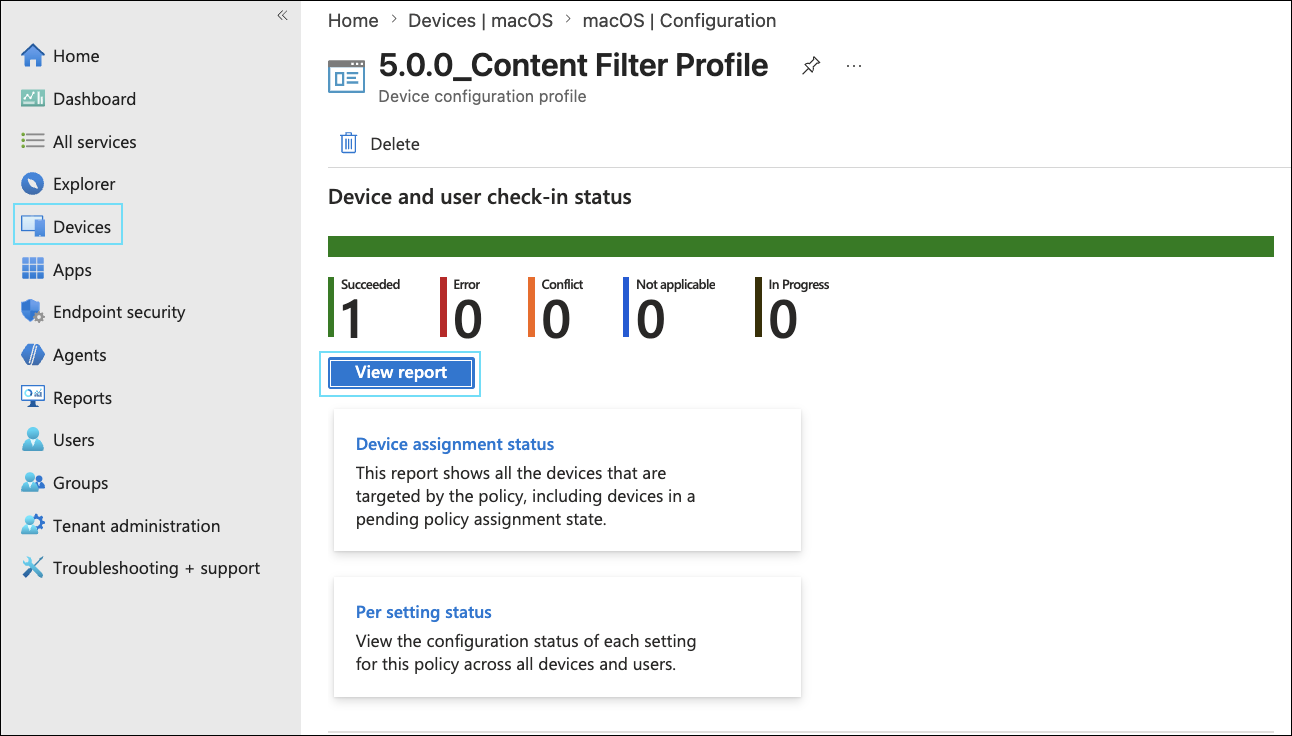Click the profile icon beside the title
This screenshot has height=736, width=1292.
click(347, 76)
